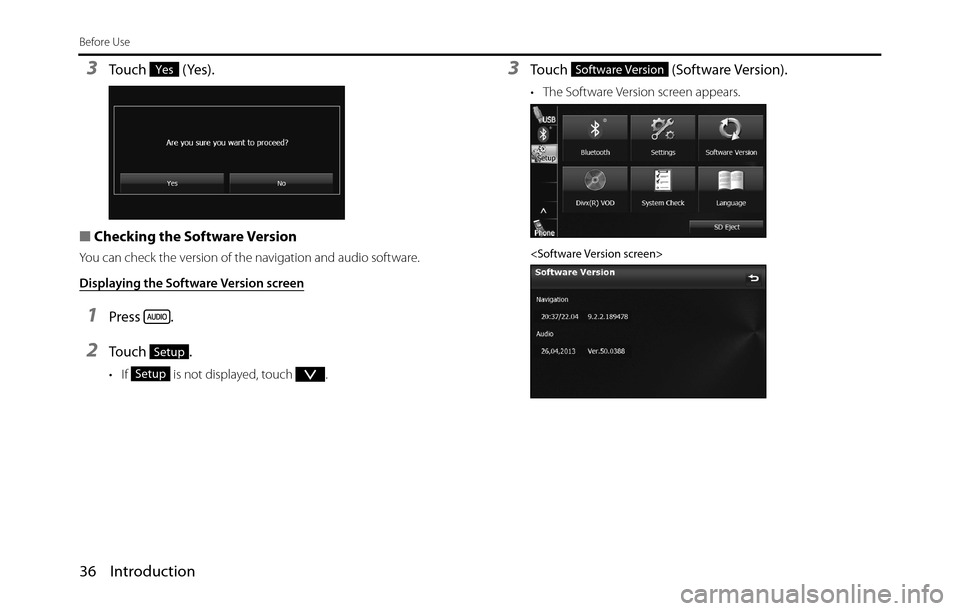Image resolution: width=960 pixels, height=611 pixels.
Task: Click the 'Displaying the Software Version screen' underlined heading
Action: (x=192, y=283)
